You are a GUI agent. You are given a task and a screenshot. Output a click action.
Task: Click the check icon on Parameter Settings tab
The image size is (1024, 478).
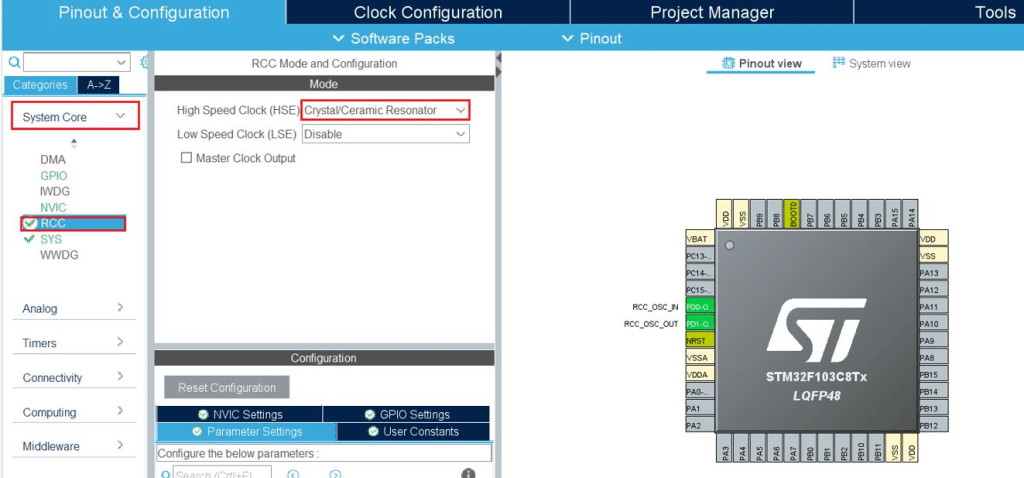197,432
